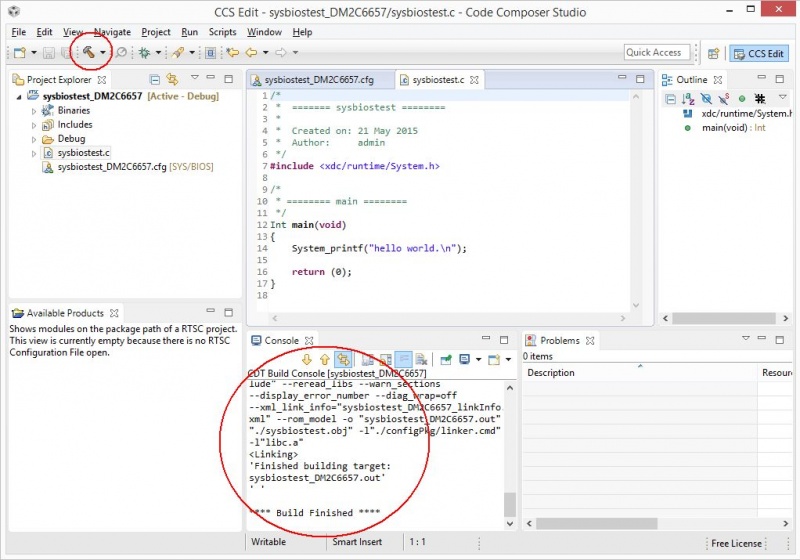Collapse the sysbiostest_DM2C6657 project node
Screen dimensions: 800x560
pyautogui.click(x=19, y=96)
